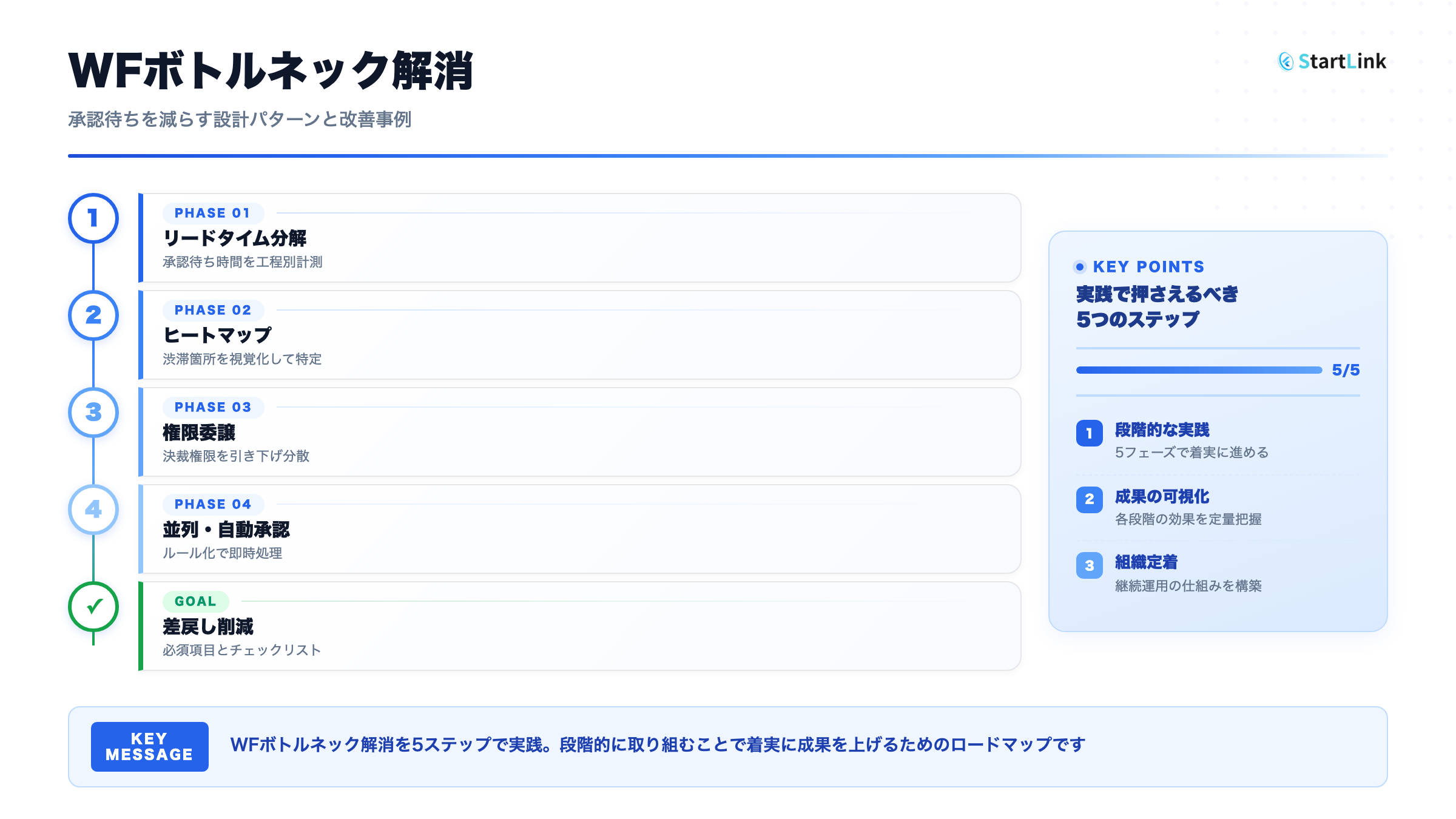The image size is (1456, 819).
Task: Click the step 2 circle icon
Action: [x=93, y=315]
